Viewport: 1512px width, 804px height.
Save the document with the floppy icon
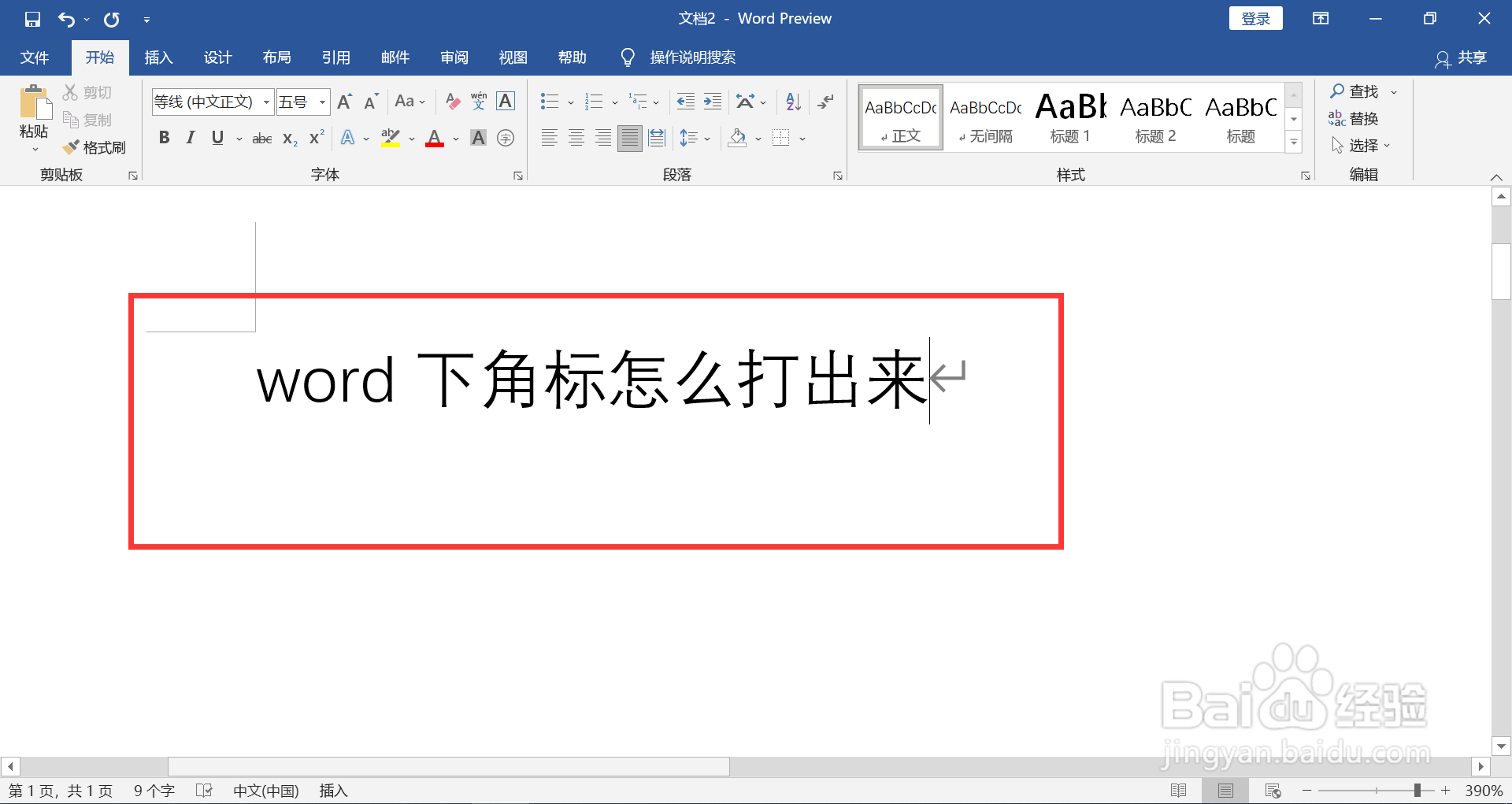(32, 19)
